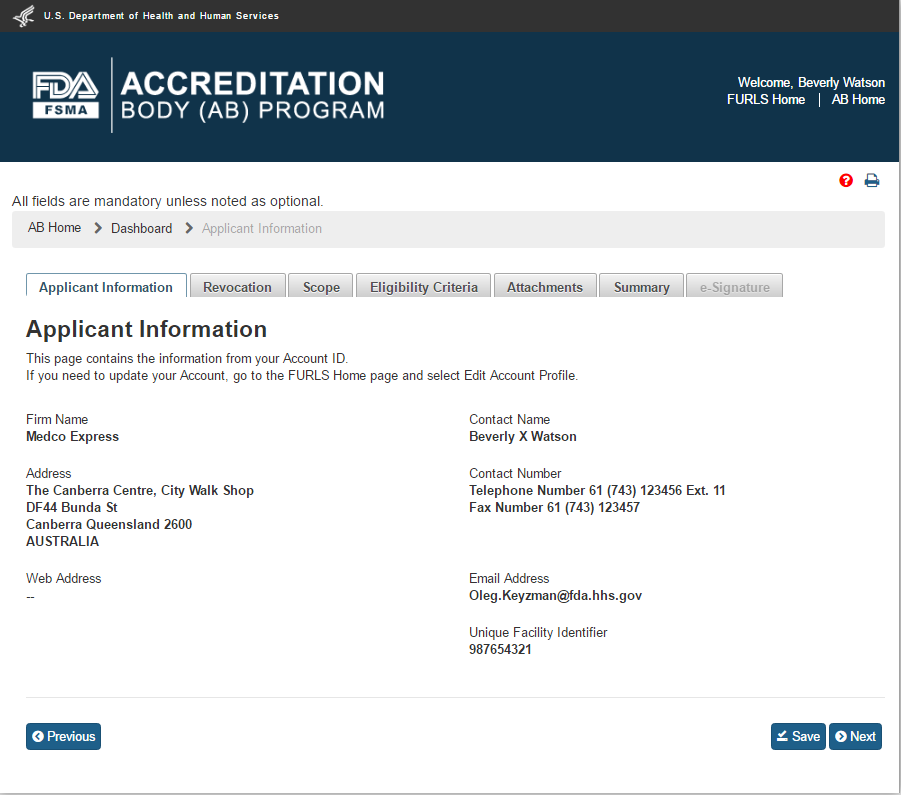Select the Applicant Information tab

click(x=106, y=287)
